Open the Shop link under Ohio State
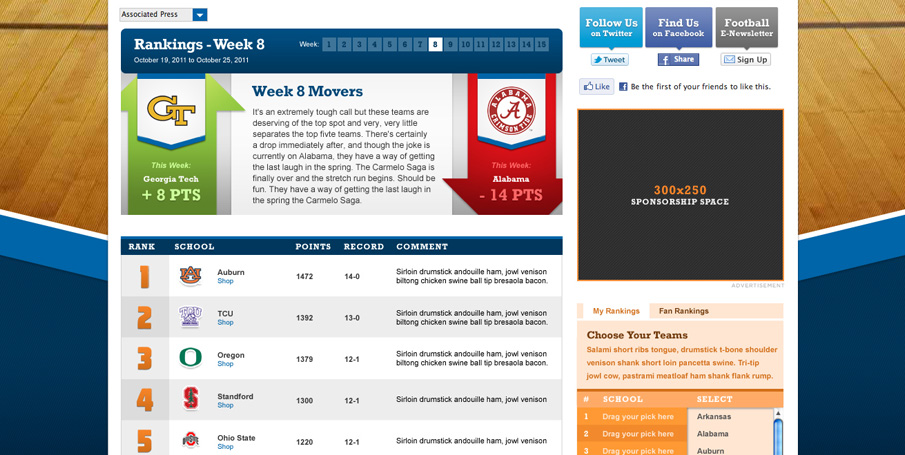 coord(225,447)
